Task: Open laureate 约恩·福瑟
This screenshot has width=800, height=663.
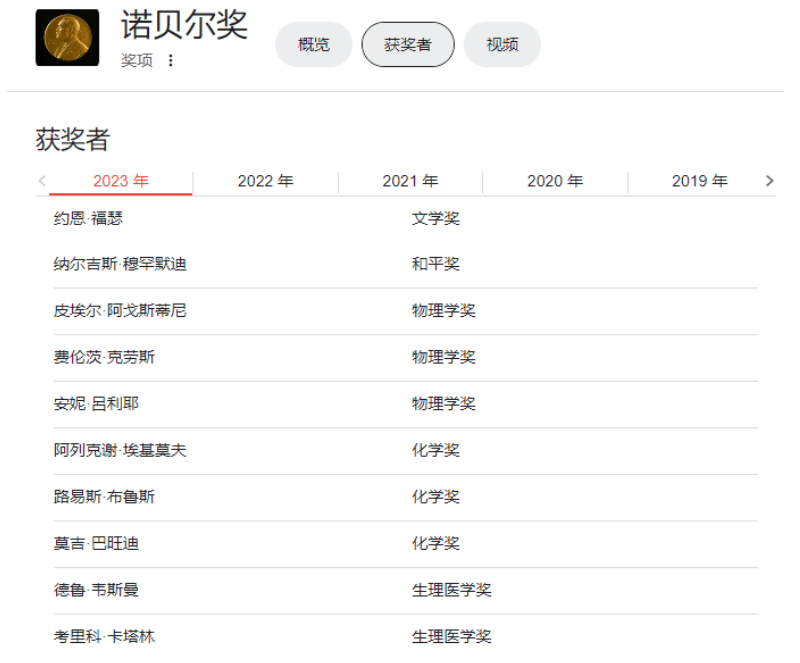Action: click(88, 218)
